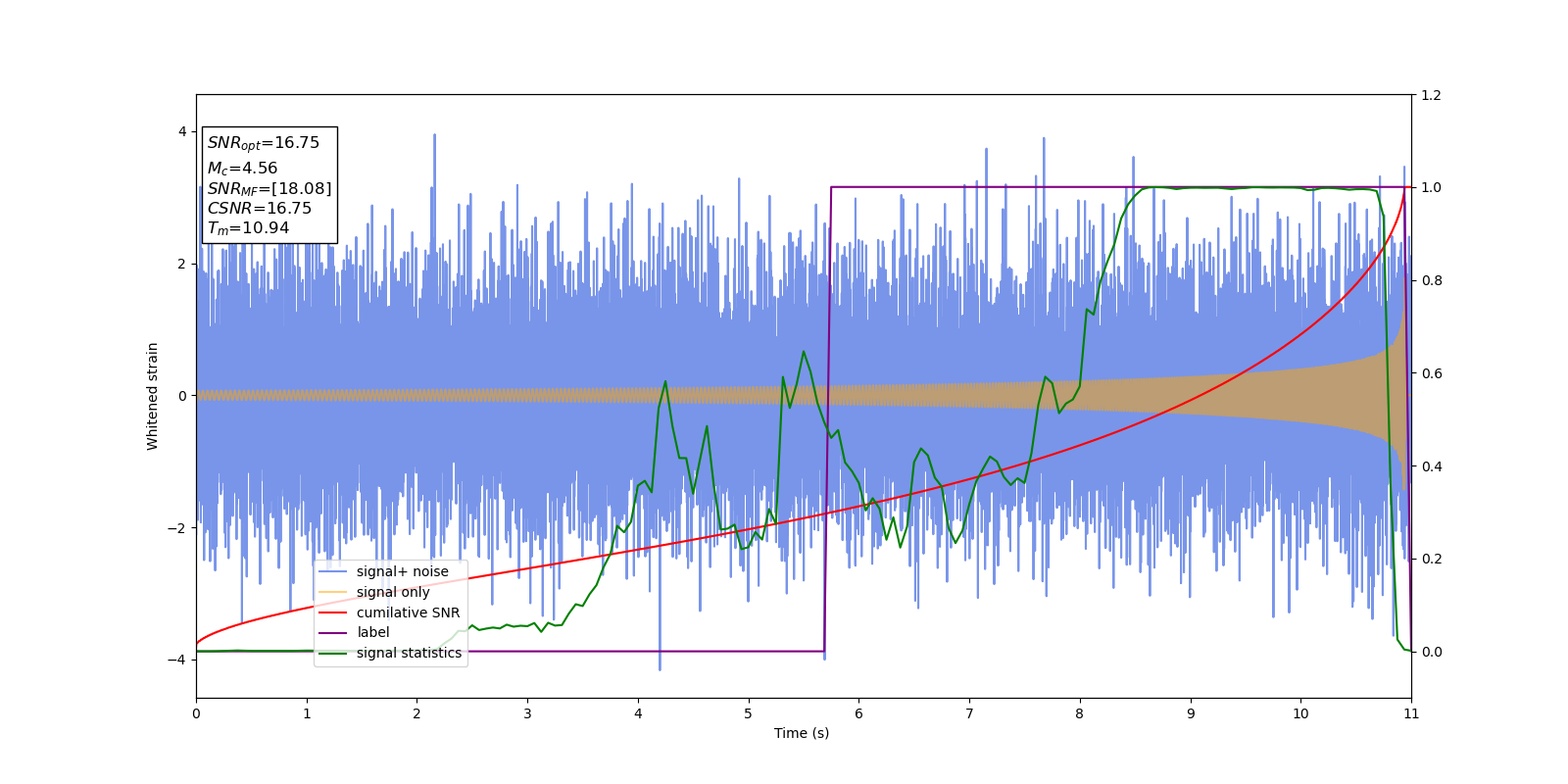Click the x-axis tick label 8
This screenshot has width=1568, height=784.
tap(1080, 713)
